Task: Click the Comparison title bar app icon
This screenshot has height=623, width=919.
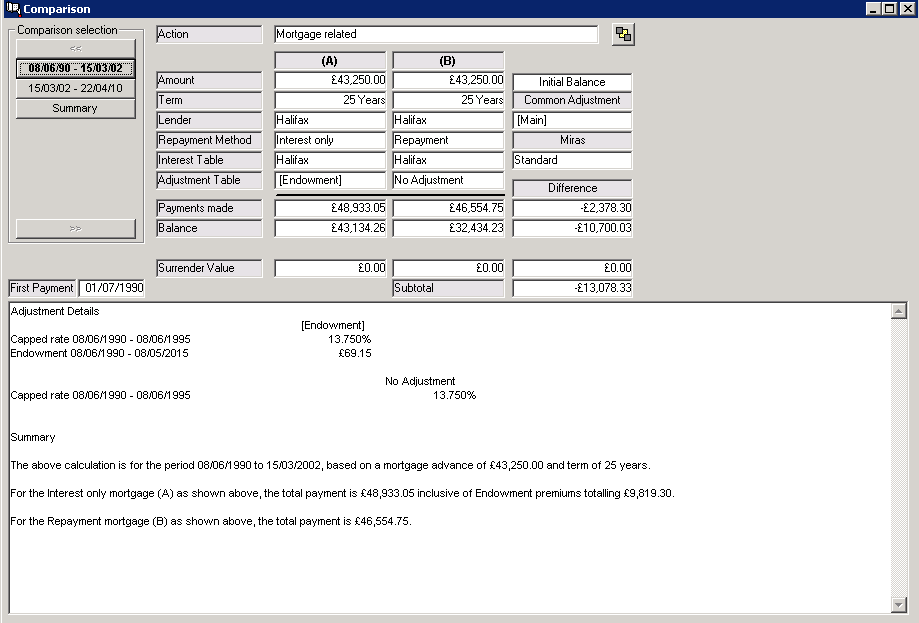Action: (x=12, y=8)
